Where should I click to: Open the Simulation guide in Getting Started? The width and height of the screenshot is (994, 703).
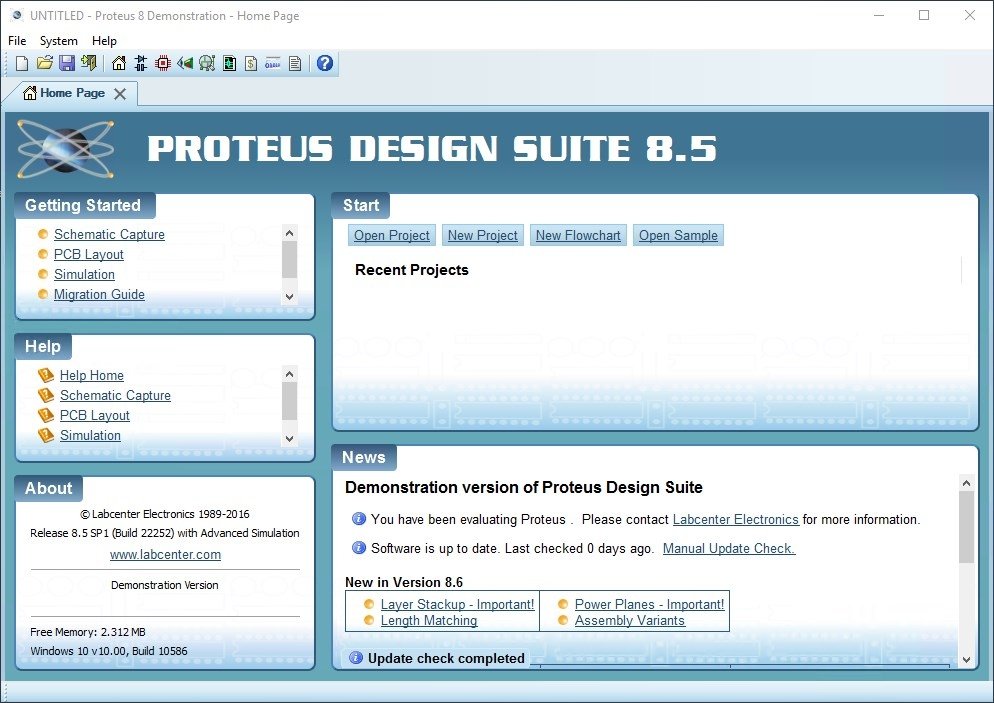tap(84, 274)
